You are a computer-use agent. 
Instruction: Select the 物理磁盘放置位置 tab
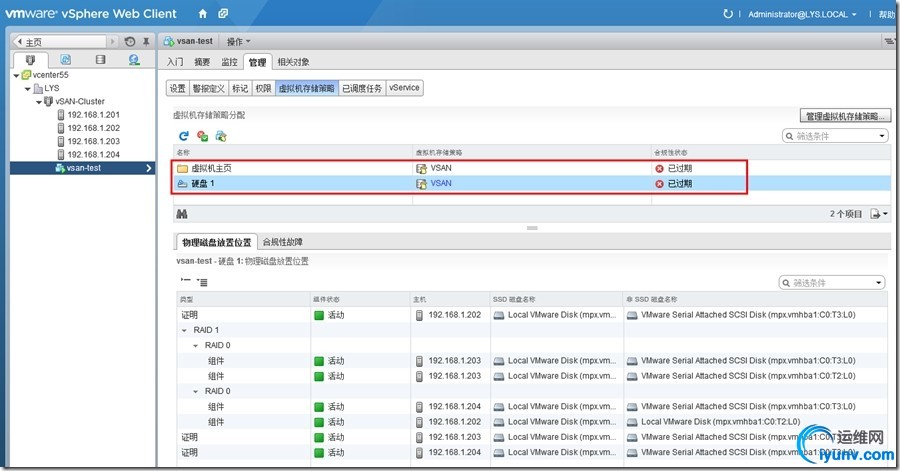point(216,242)
